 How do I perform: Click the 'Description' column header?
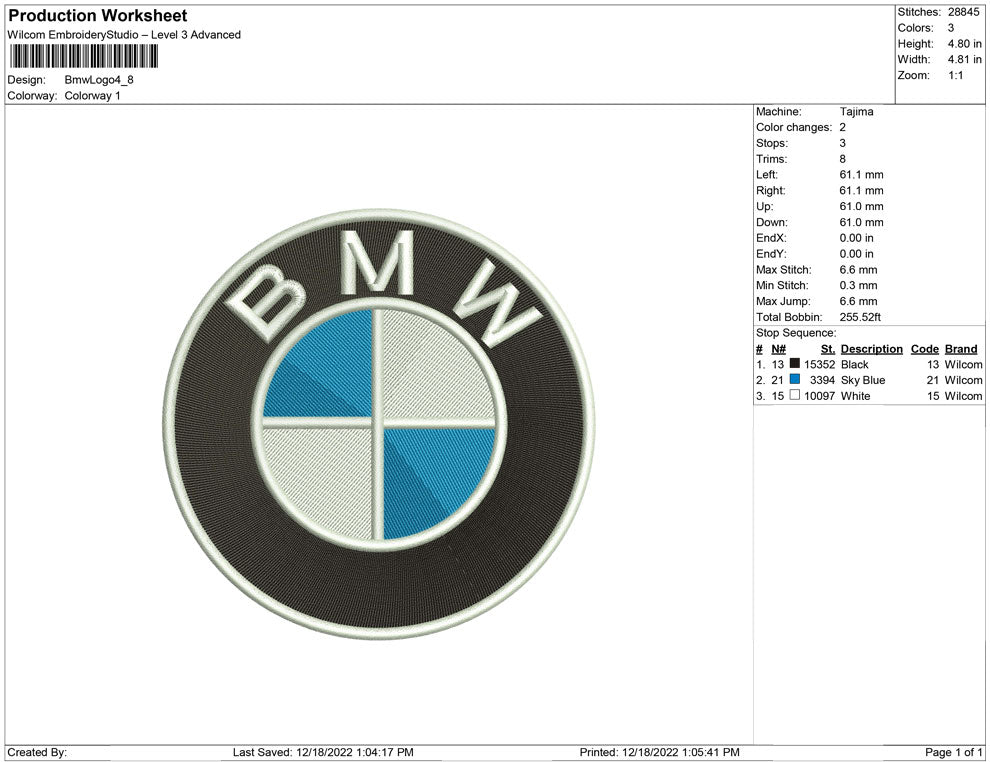click(x=872, y=349)
